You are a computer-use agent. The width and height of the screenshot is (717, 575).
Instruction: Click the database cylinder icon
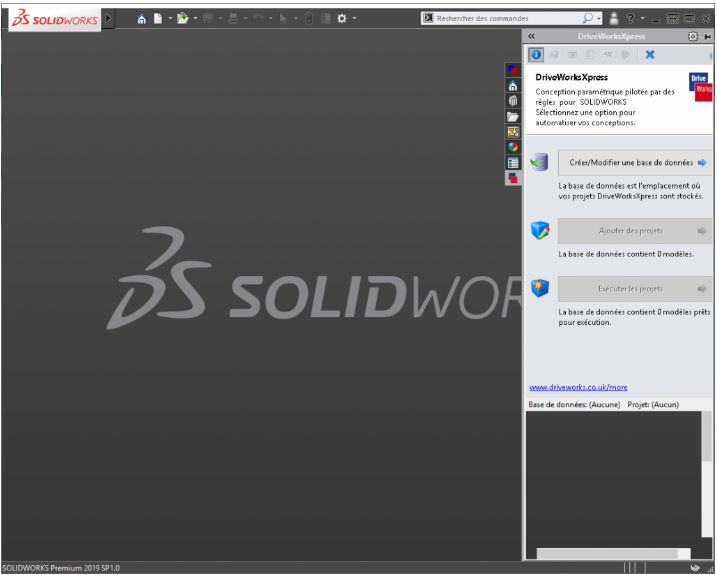click(x=540, y=162)
